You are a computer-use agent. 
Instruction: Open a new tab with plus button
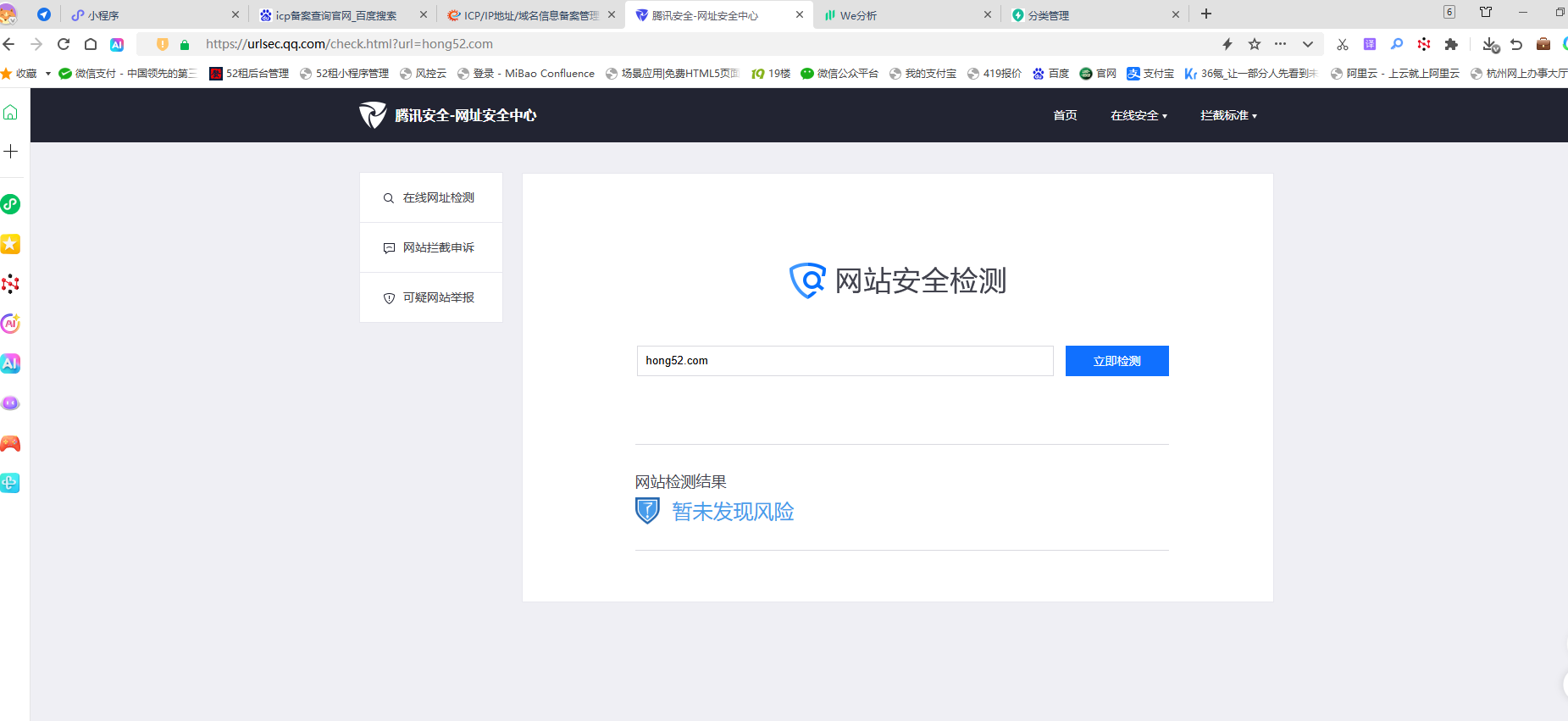pos(1206,14)
